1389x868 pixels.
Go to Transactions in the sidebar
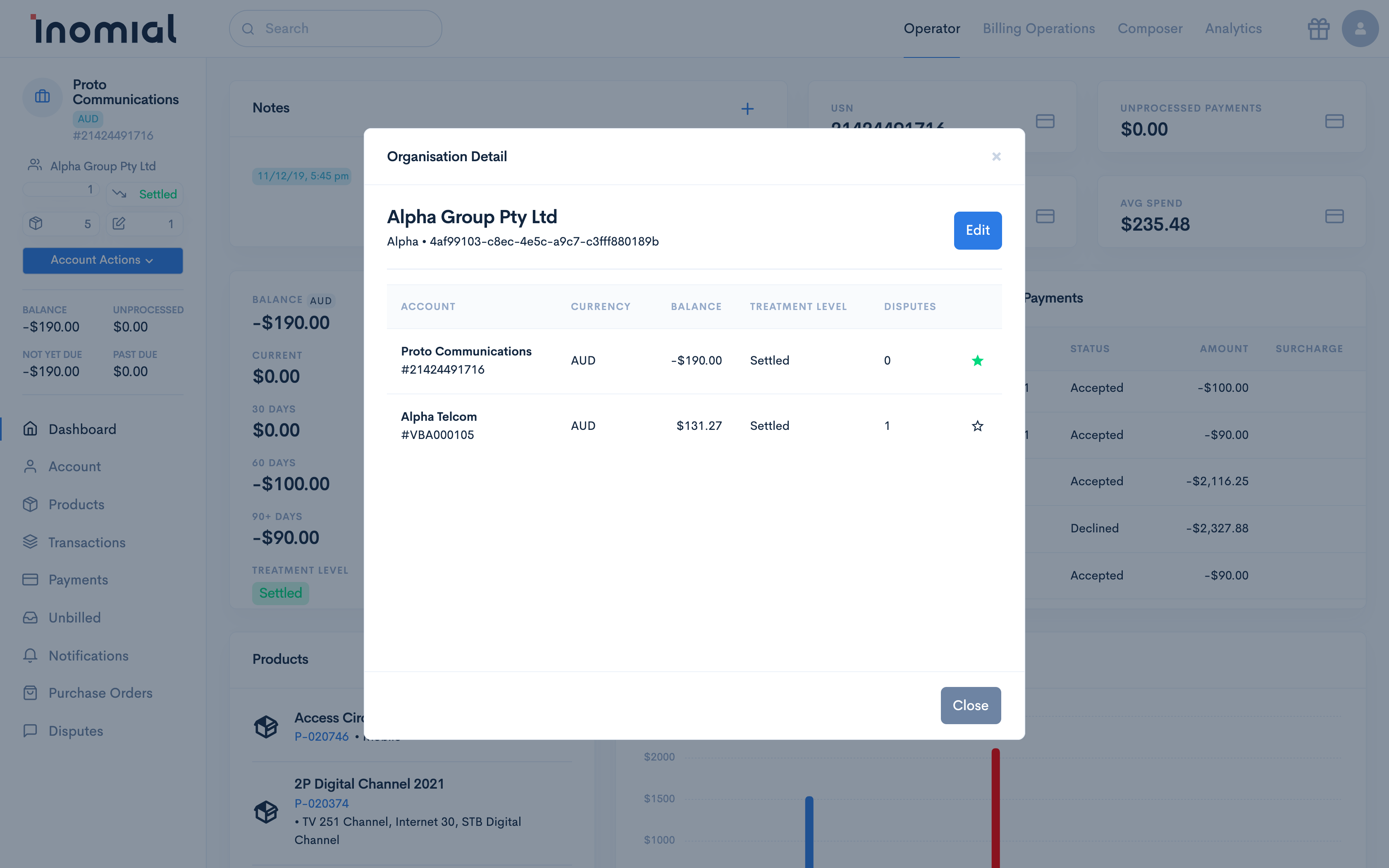point(87,542)
